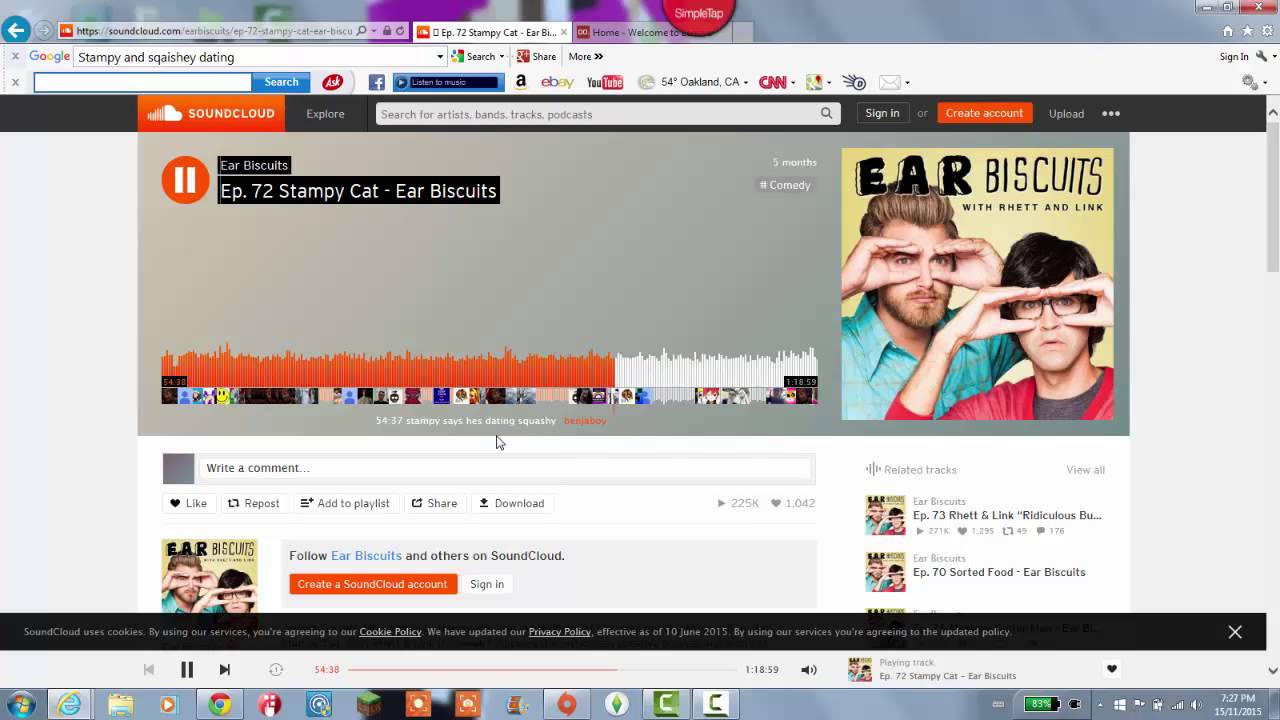
Task: Skip to next track in player bar
Action: click(x=224, y=670)
